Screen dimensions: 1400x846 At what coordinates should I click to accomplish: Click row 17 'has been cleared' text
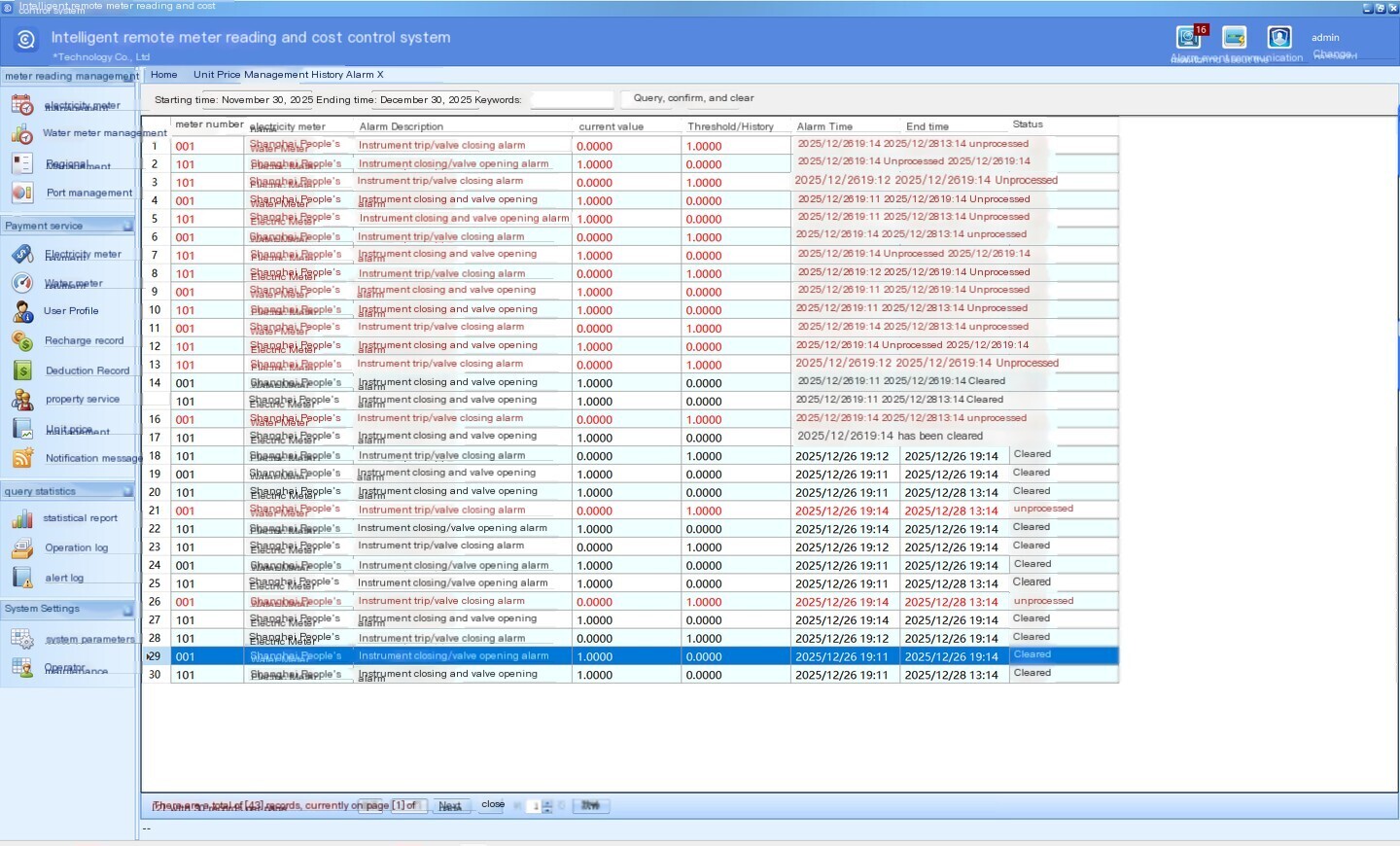pos(940,437)
